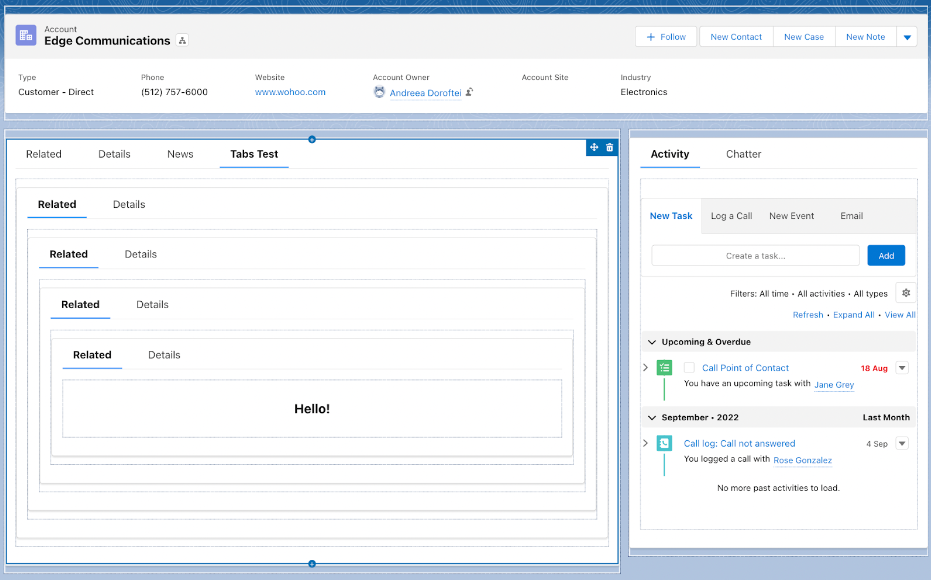The image size is (931, 580).
Task: Click the Hello! text component
Action: pyautogui.click(x=312, y=408)
